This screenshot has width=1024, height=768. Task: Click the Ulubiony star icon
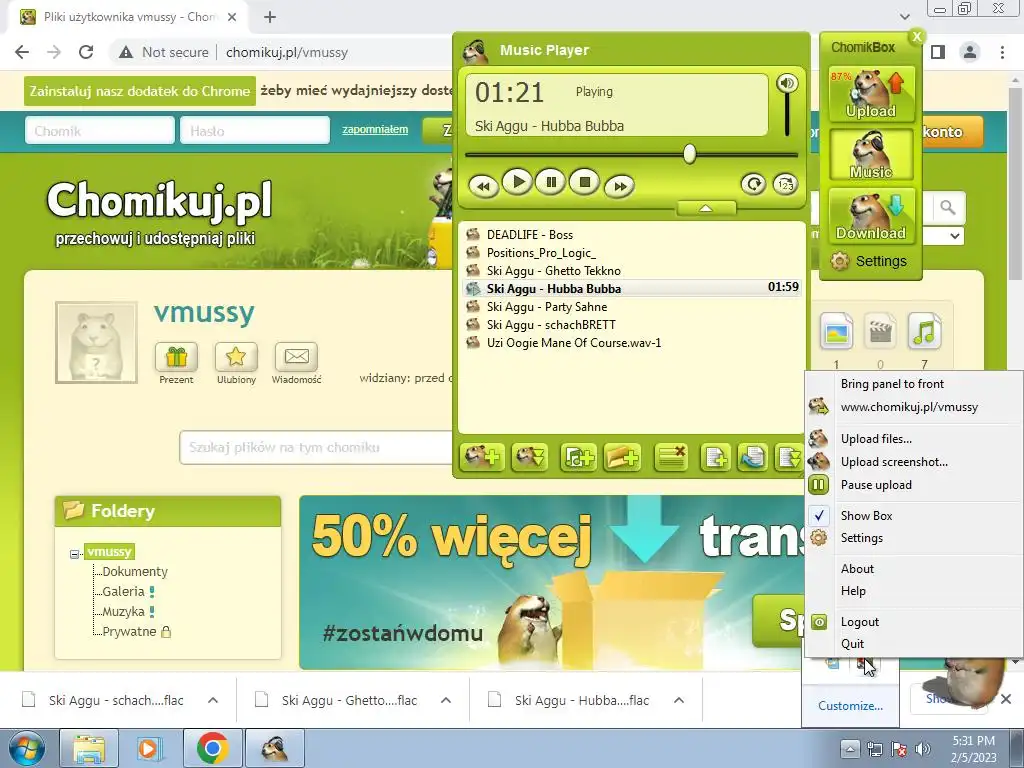(x=236, y=357)
